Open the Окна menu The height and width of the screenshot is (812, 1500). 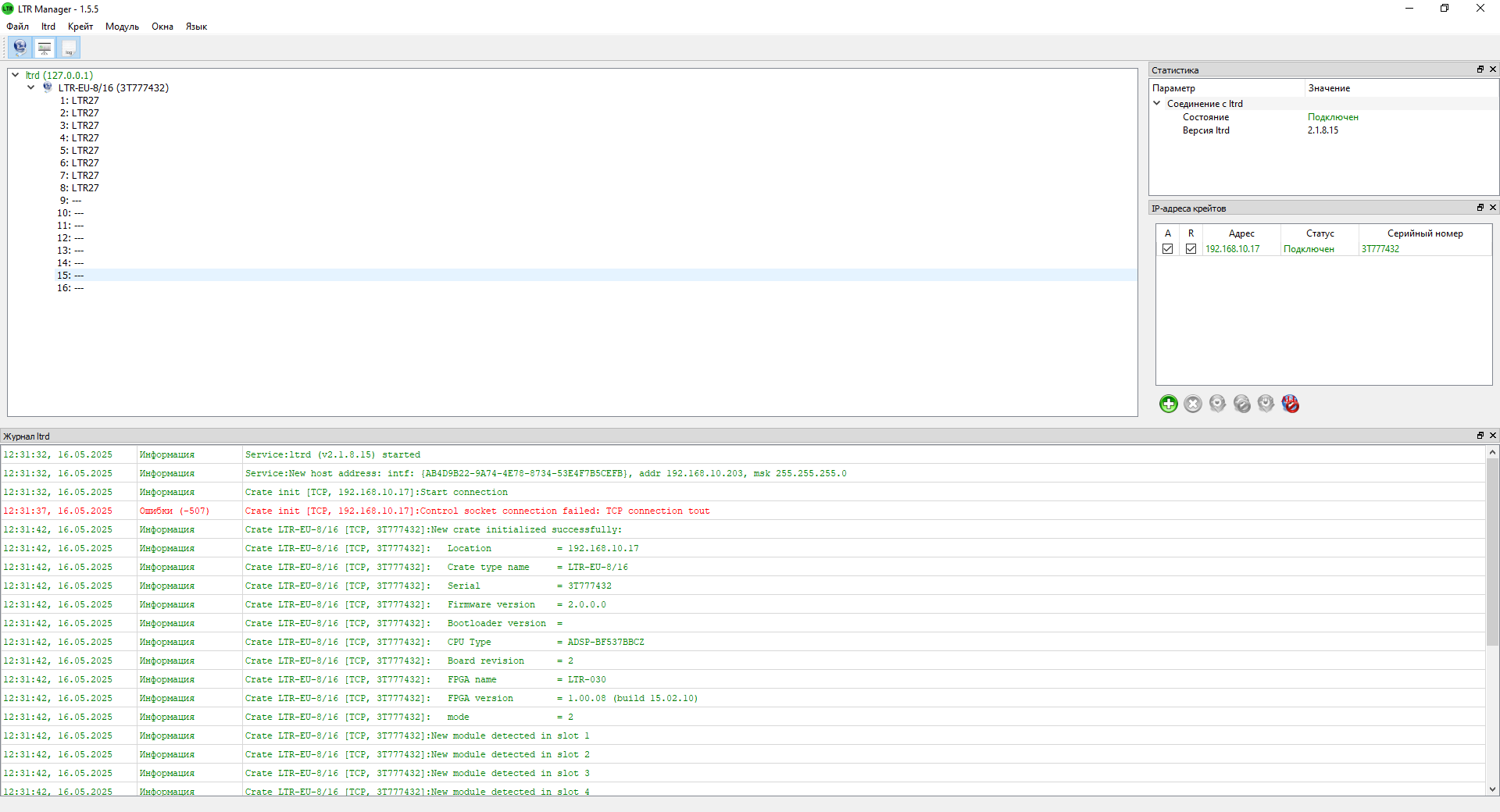click(x=162, y=27)
